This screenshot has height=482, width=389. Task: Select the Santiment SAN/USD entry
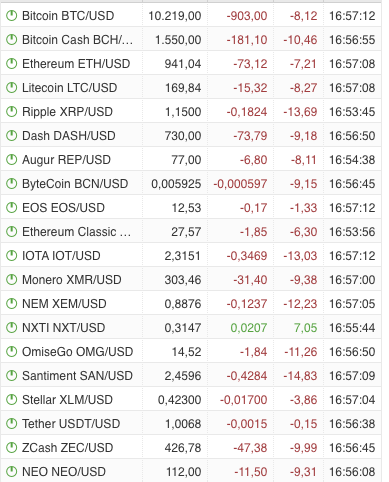click(x=77, y=376)
